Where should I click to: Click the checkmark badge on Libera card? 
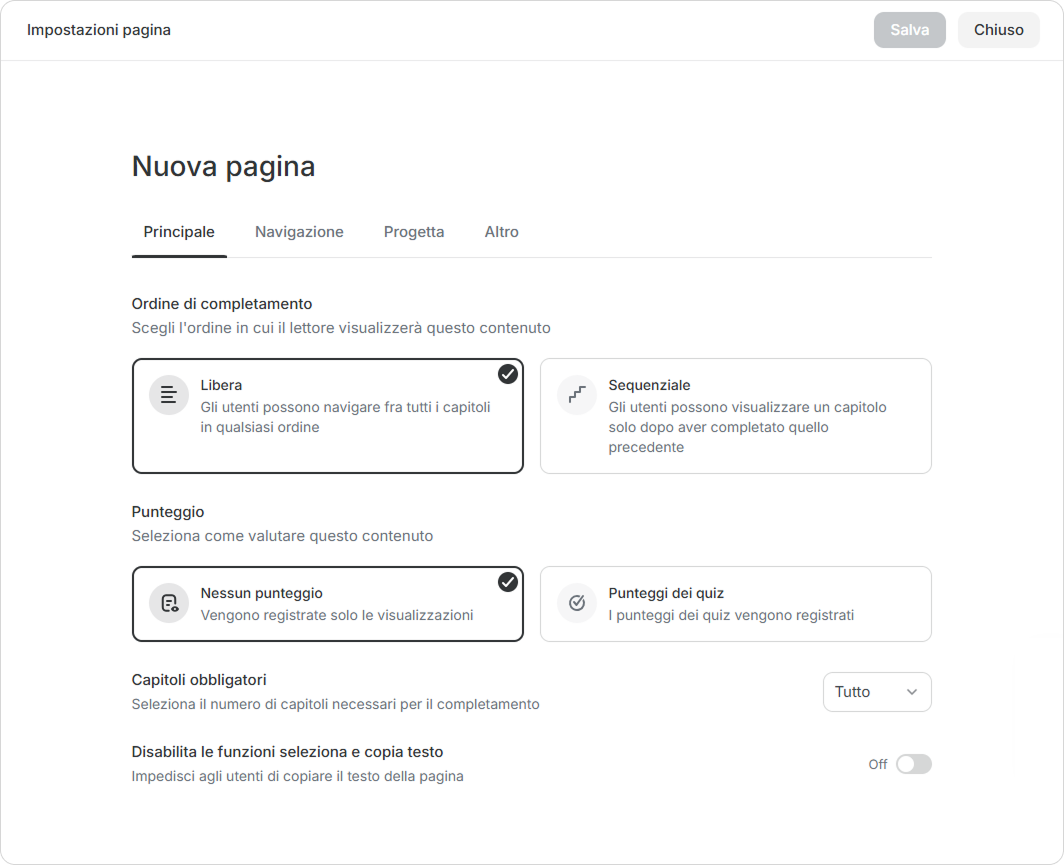point(508,374)
